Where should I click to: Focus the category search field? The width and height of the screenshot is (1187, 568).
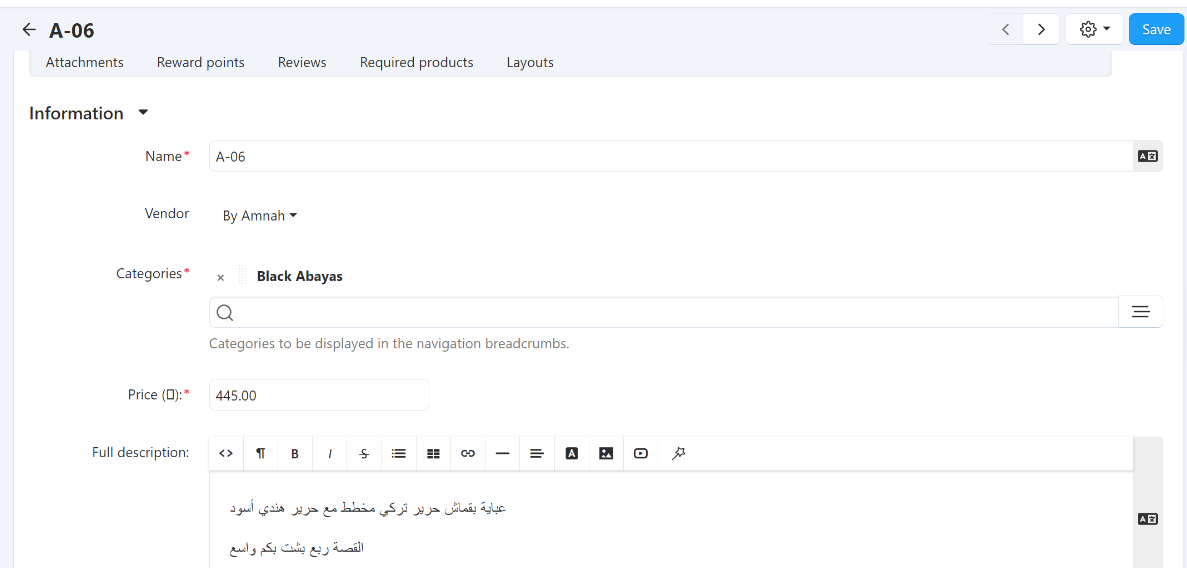[664, 312]
